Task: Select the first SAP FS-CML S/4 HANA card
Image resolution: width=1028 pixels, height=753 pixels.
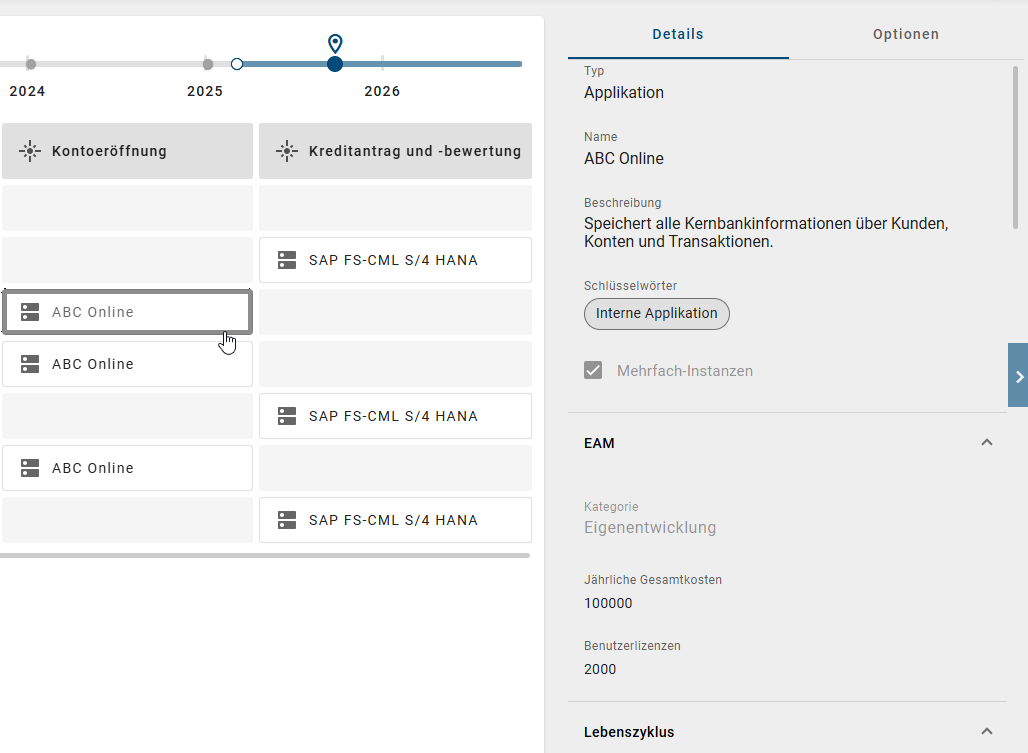Action: pyautogui.click(x=395, y=259)
